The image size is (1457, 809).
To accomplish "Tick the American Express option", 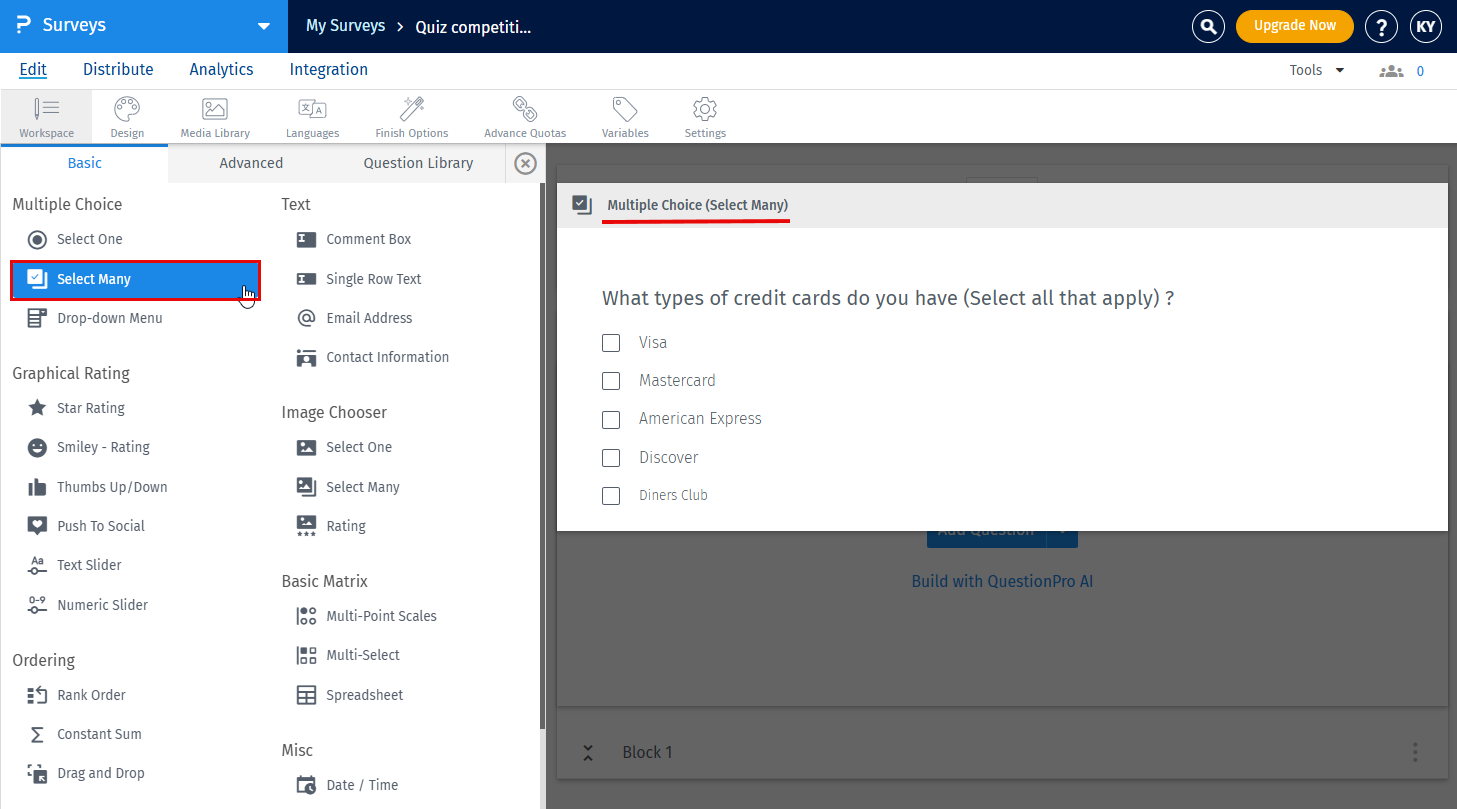I will tap(611, 419).
